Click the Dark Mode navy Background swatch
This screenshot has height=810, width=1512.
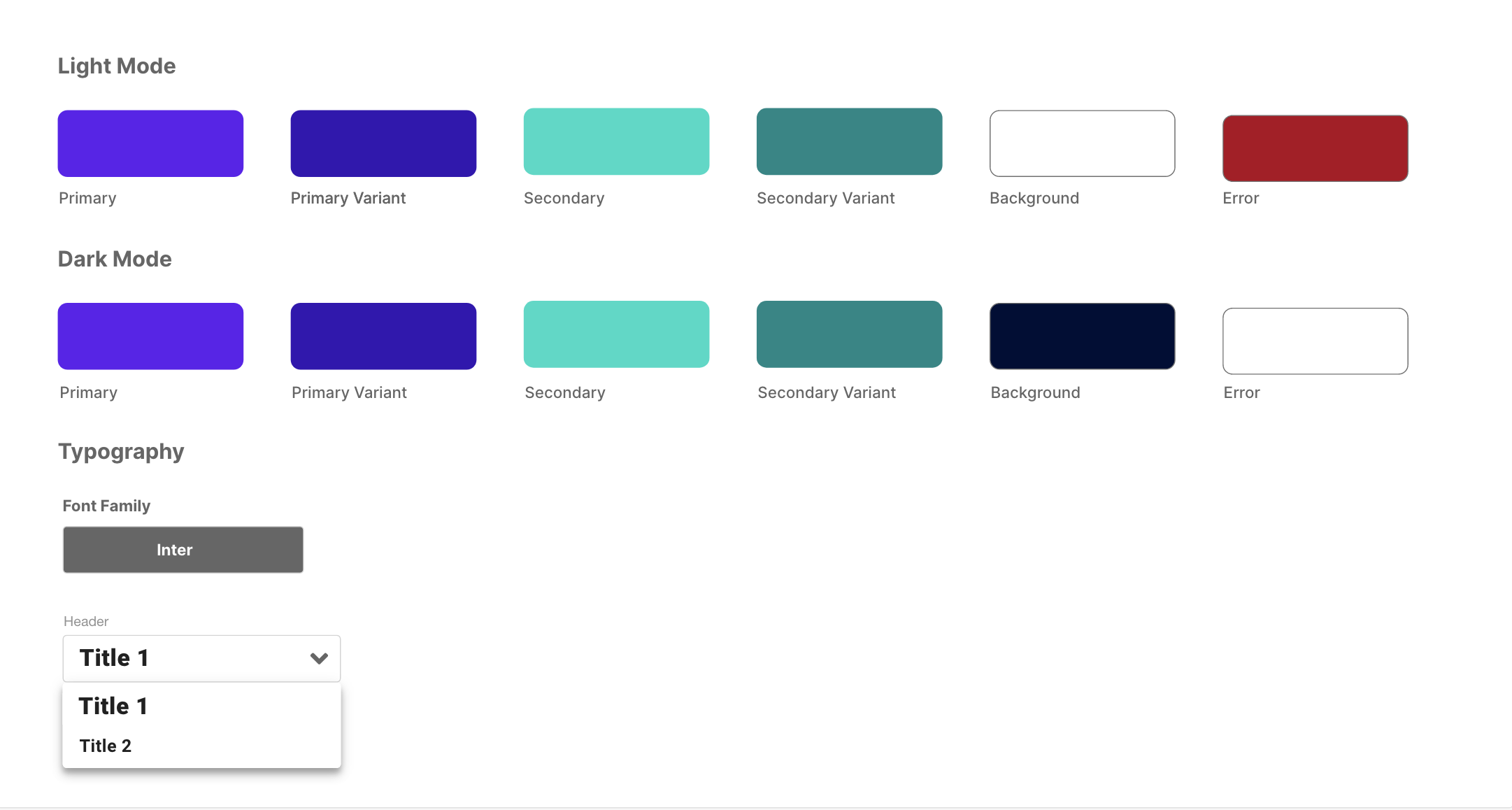point(1082,336)
